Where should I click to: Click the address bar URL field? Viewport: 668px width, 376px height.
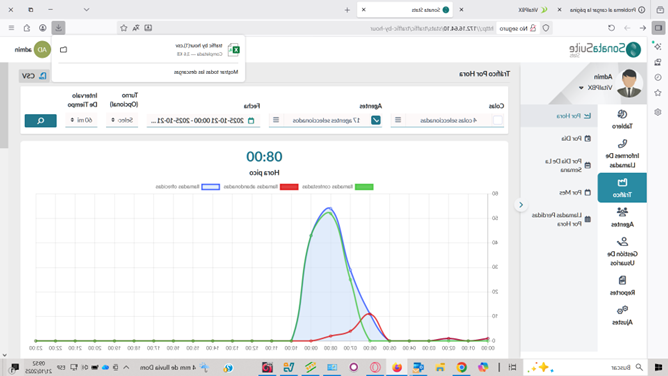tap(432, 28)
